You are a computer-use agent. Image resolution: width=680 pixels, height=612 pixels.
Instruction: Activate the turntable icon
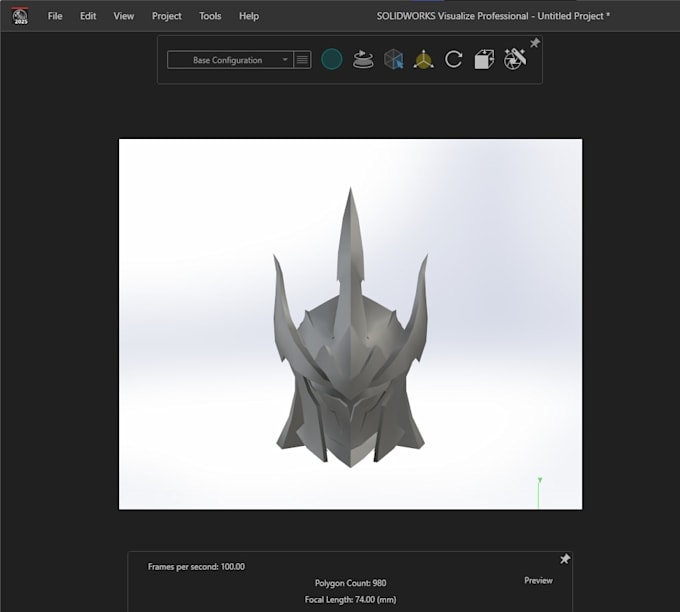(x=363, y=59)
